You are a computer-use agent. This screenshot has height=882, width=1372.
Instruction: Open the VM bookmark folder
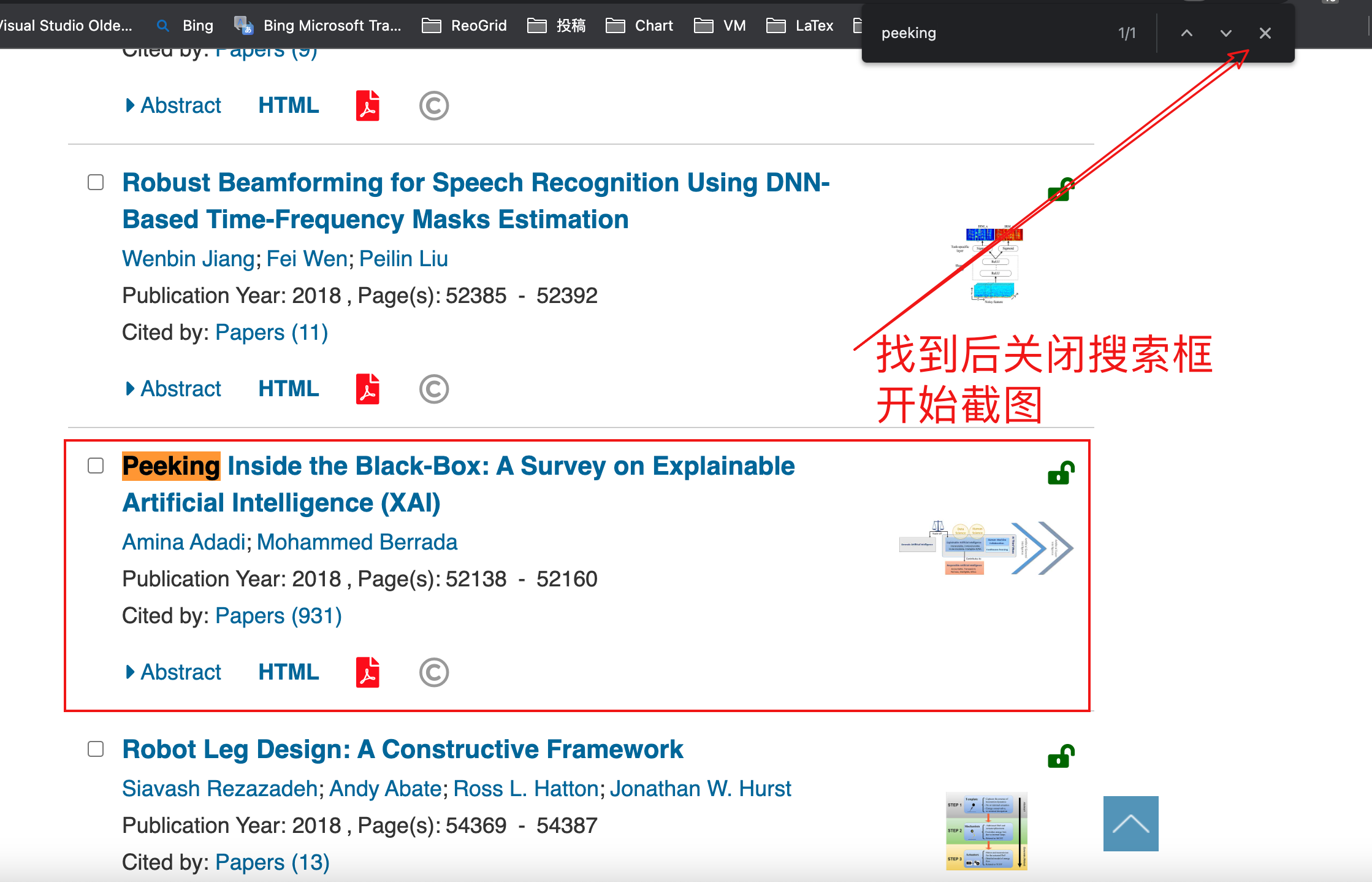pyautogui.click(x=720, y=26)
